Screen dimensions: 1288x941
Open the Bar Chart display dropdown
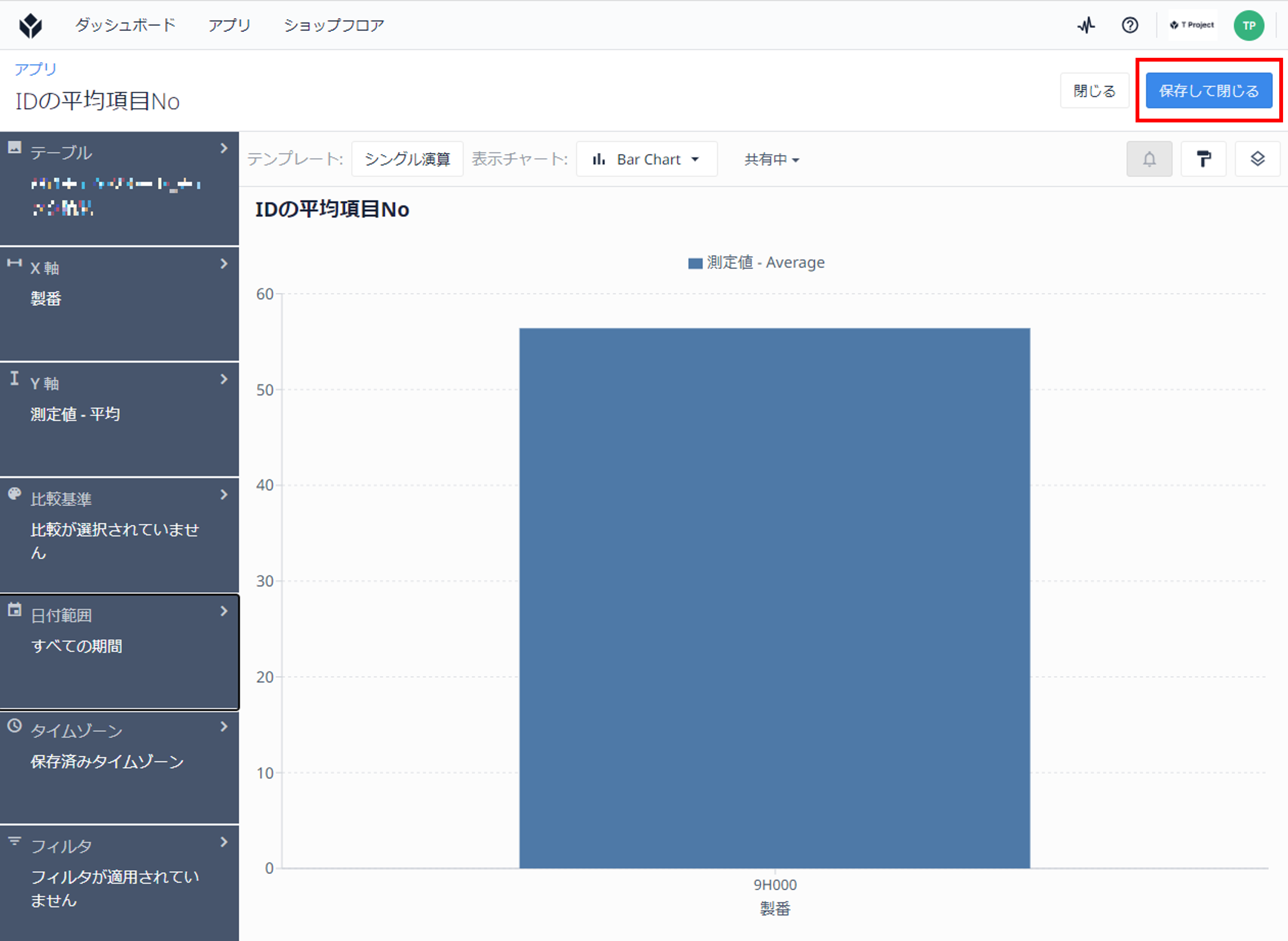[x=647, y=159]
